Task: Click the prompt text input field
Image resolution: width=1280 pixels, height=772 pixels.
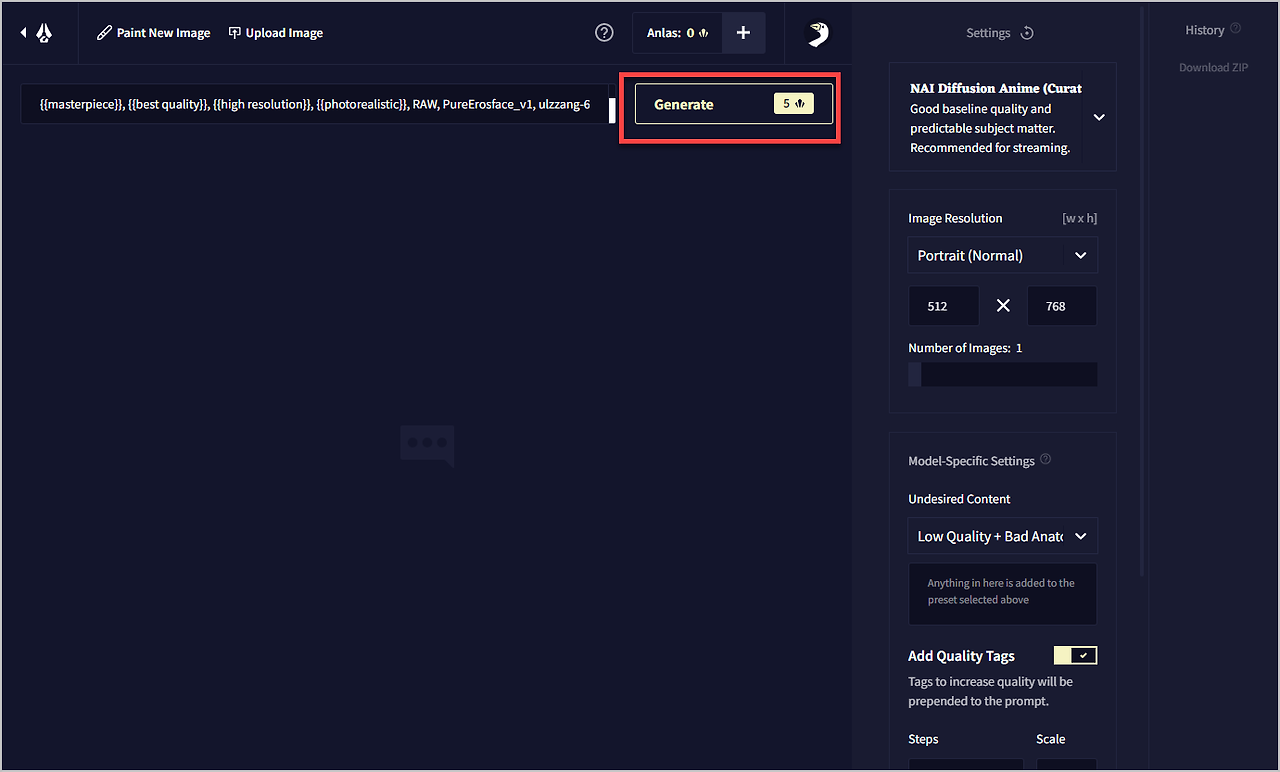Action: 315,104
